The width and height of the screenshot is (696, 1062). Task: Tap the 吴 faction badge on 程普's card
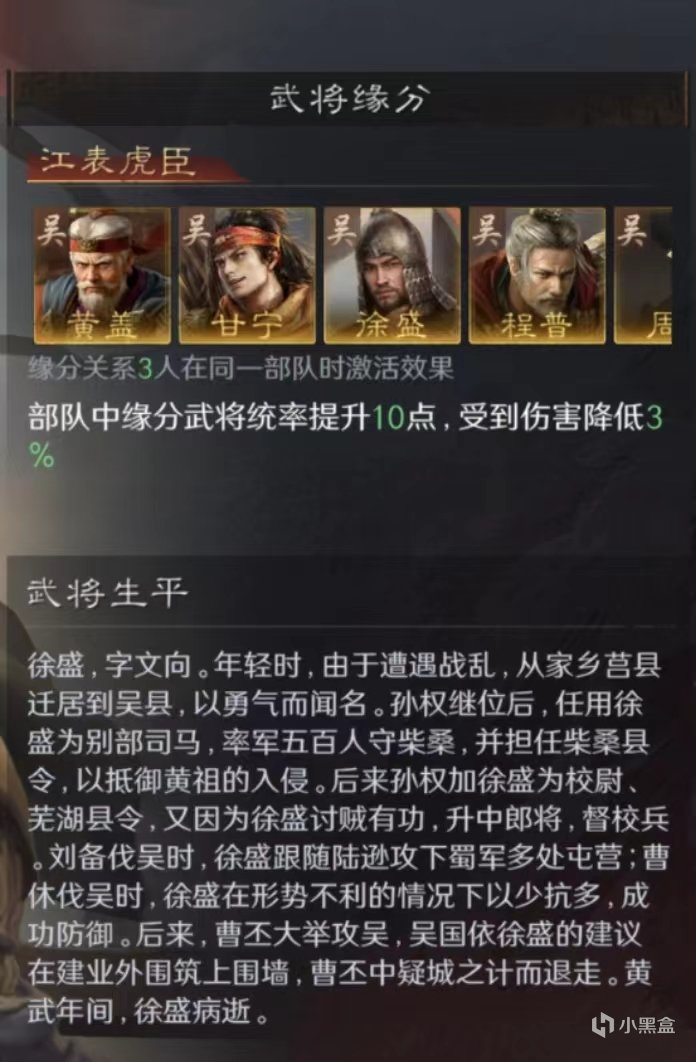point(487,229)
